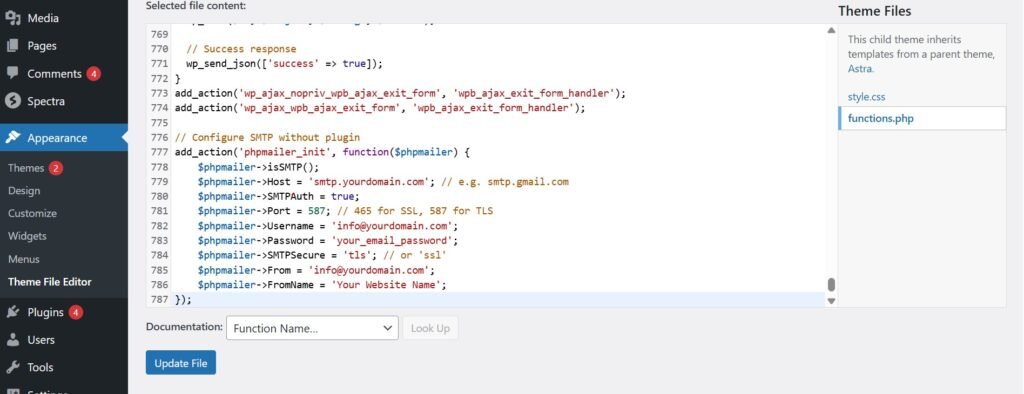Click the 'wp_ajax_wpb_ajax_exit_form' line 774

click(x=380, y=108)
